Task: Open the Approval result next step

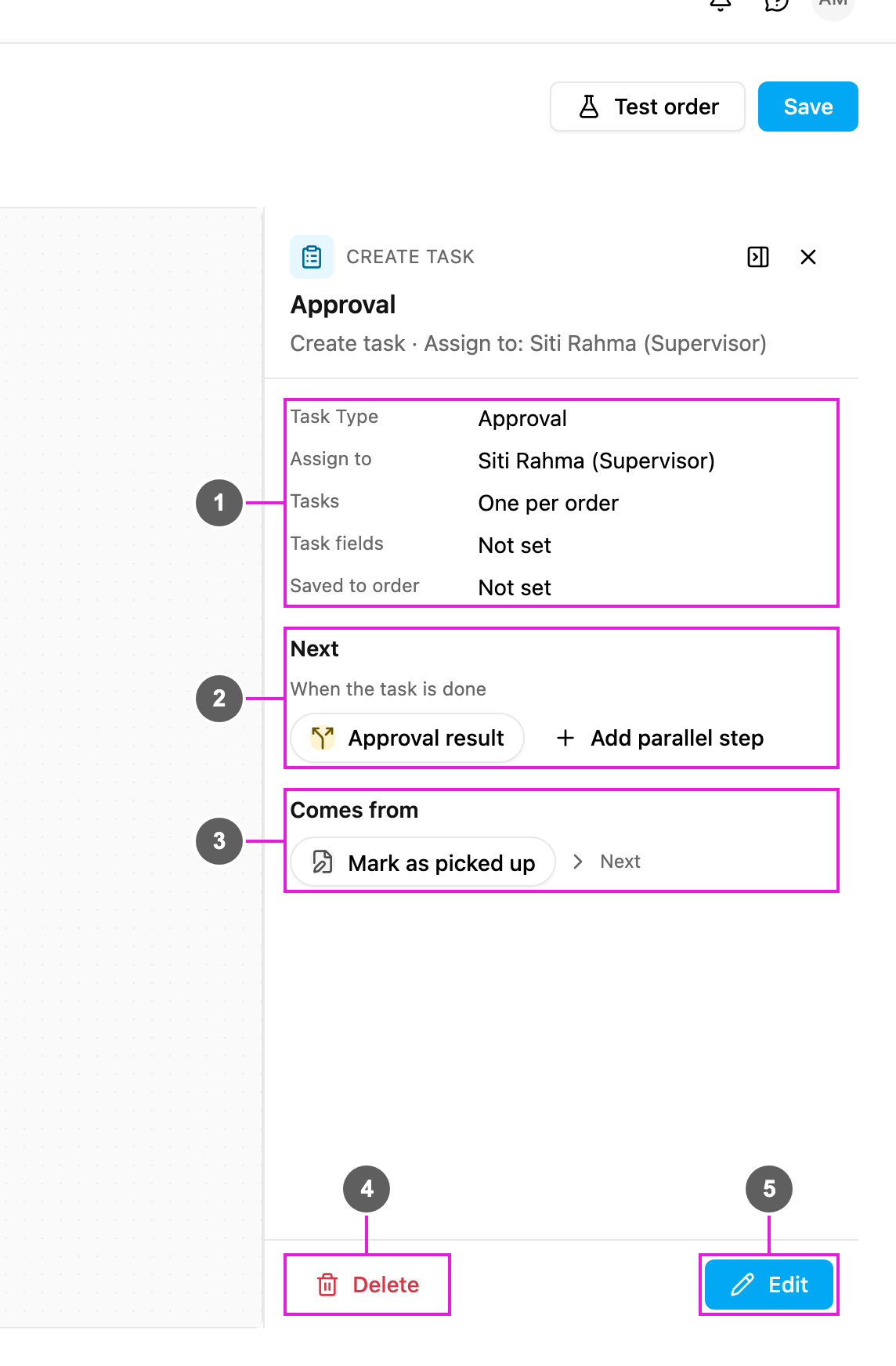Action: click(407, 738)
